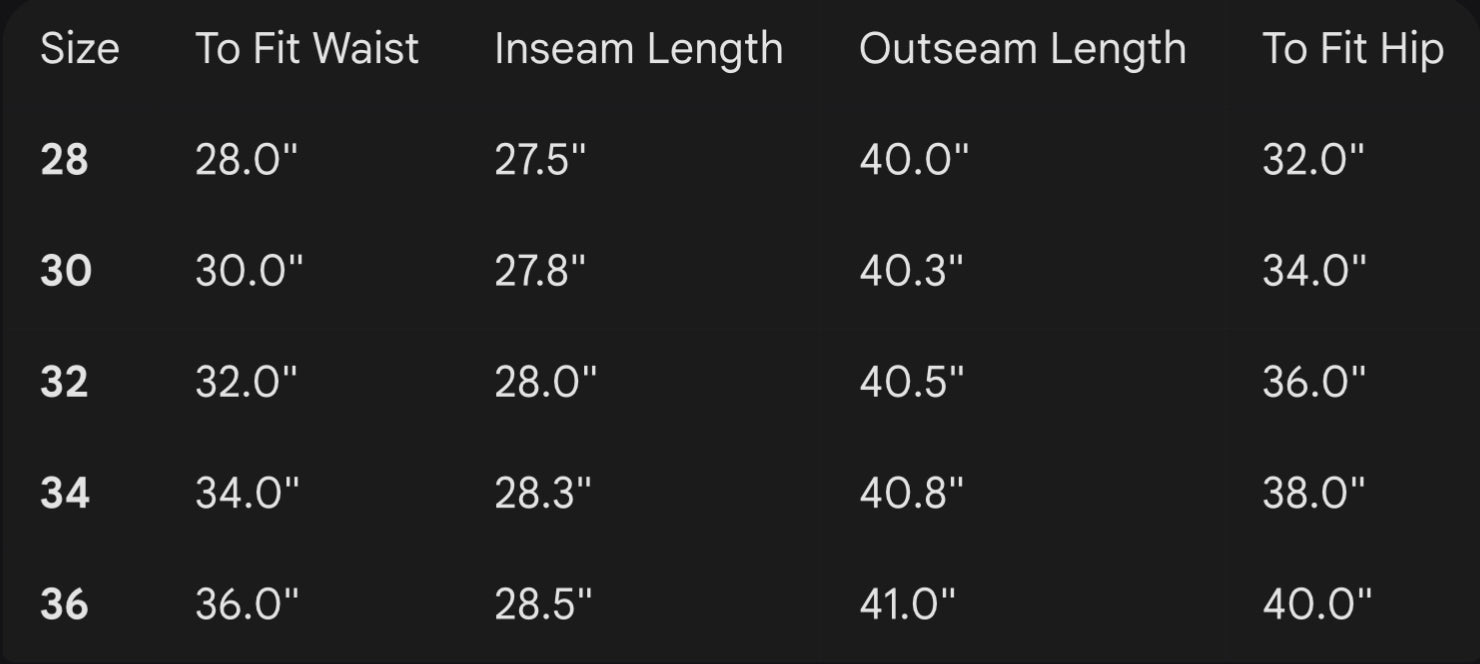1480x664 pixels.
Task: Click the 34.0" waist value for size 34
Action: click(x=247, y=493)
